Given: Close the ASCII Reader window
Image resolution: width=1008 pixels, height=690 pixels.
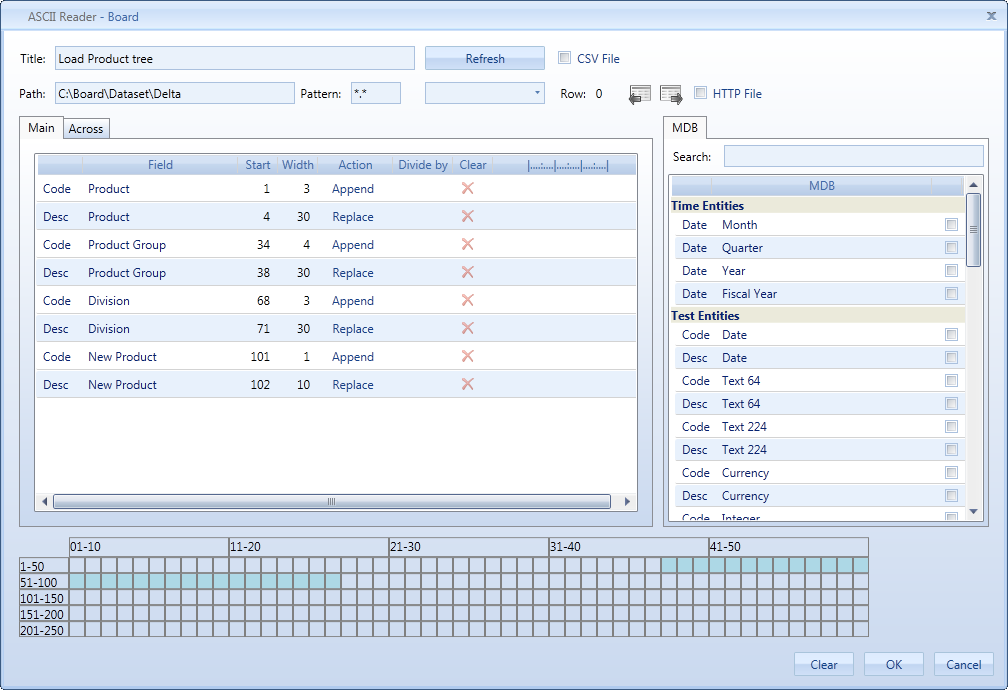Looking at the screenshot, I should [x=991, y=16].
